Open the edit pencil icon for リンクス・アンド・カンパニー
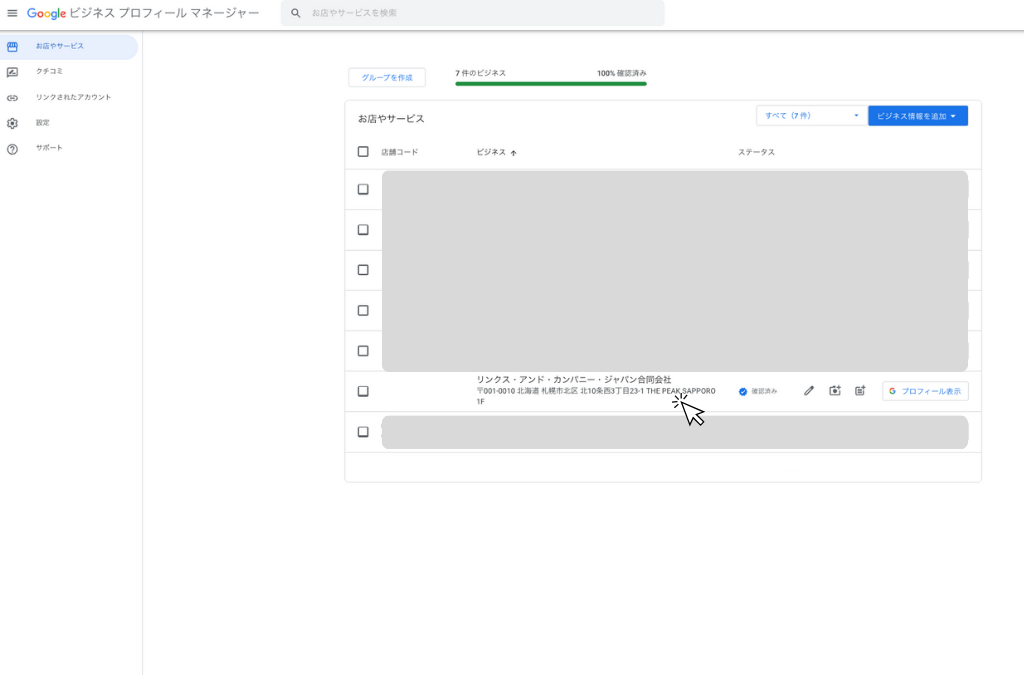This screenshot has height=675, width=1024. coord(809,391)
